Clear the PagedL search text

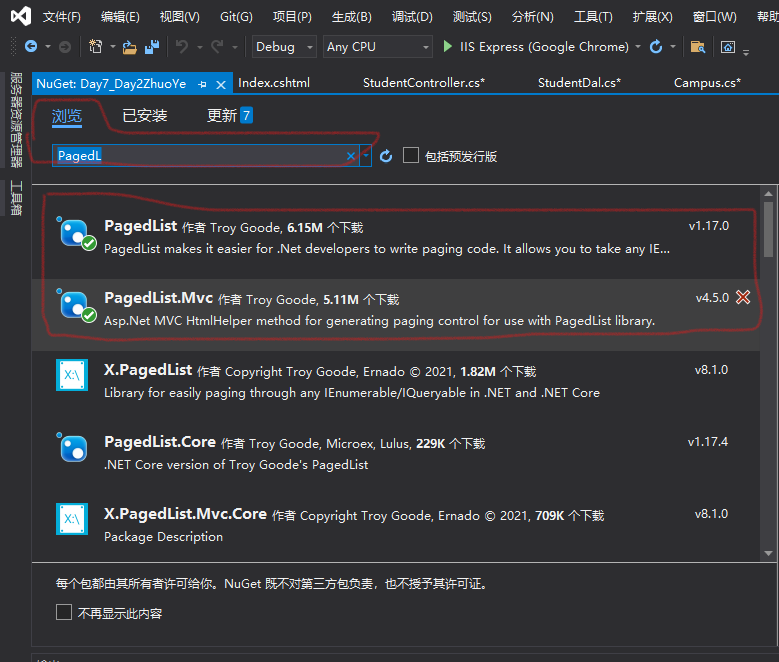coord(351,156)
